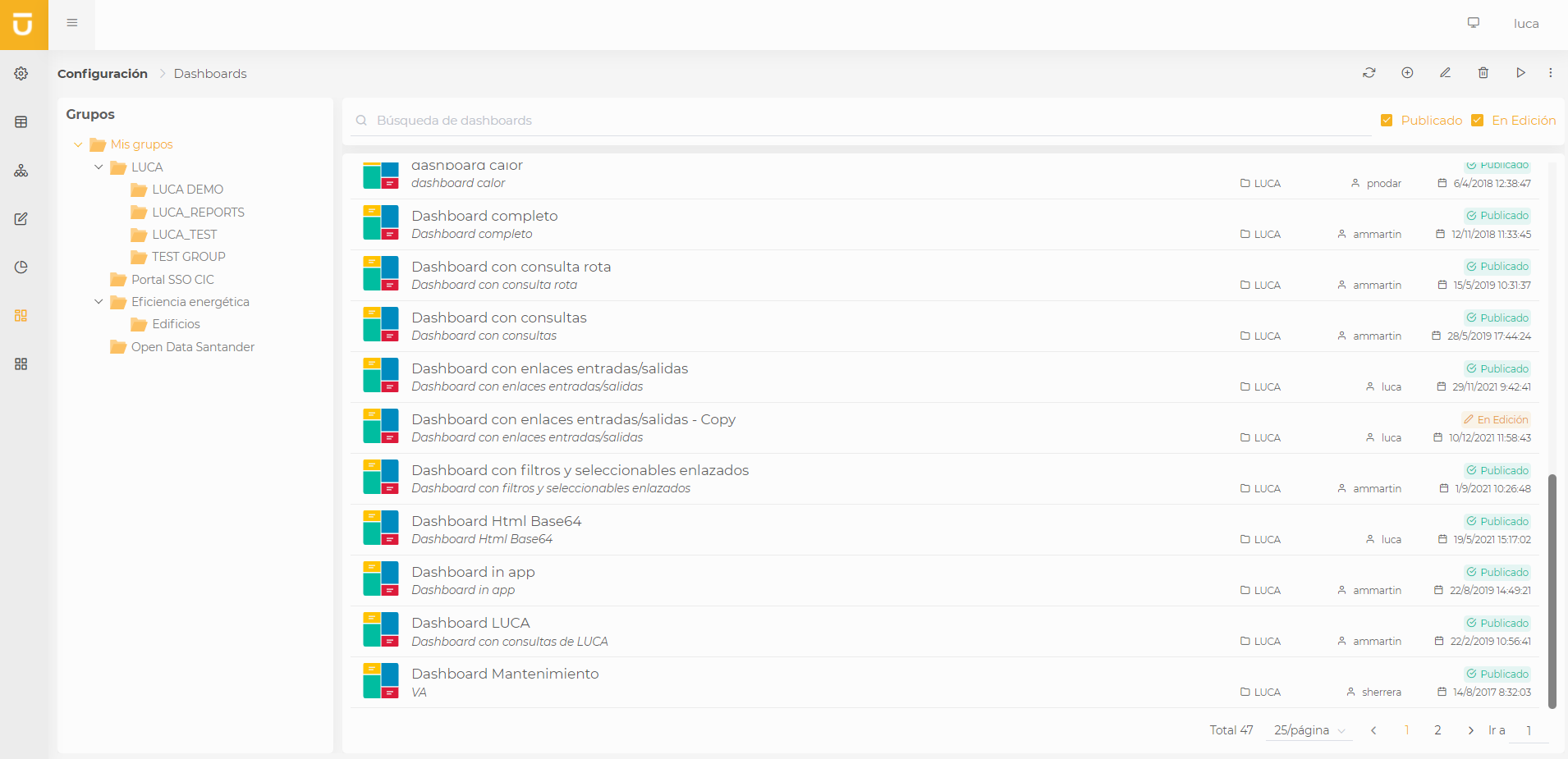Open the org chart hierarchy sidebar icon
The height and width of the screenshot is (759, 1568).
click(21, 171)
